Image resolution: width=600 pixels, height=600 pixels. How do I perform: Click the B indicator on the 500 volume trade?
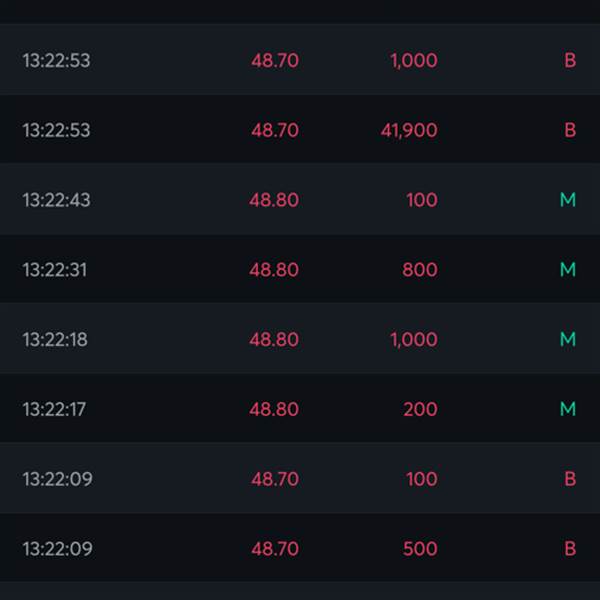point(570,548)
